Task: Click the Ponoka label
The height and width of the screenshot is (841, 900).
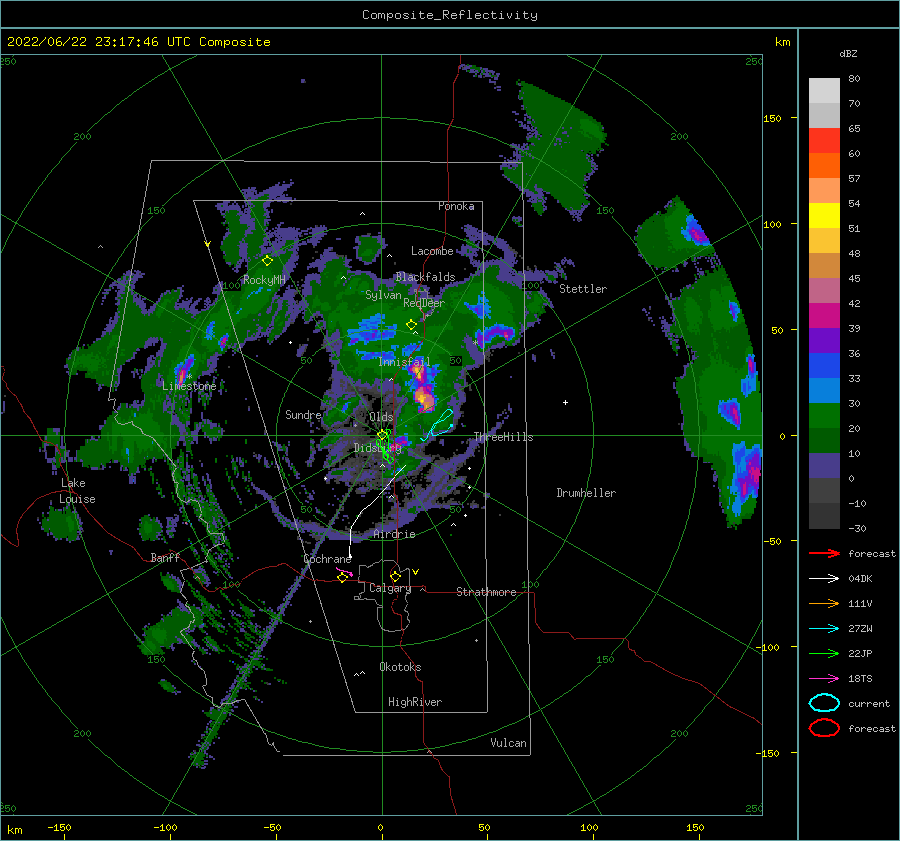Action: [x=456, y=206]
